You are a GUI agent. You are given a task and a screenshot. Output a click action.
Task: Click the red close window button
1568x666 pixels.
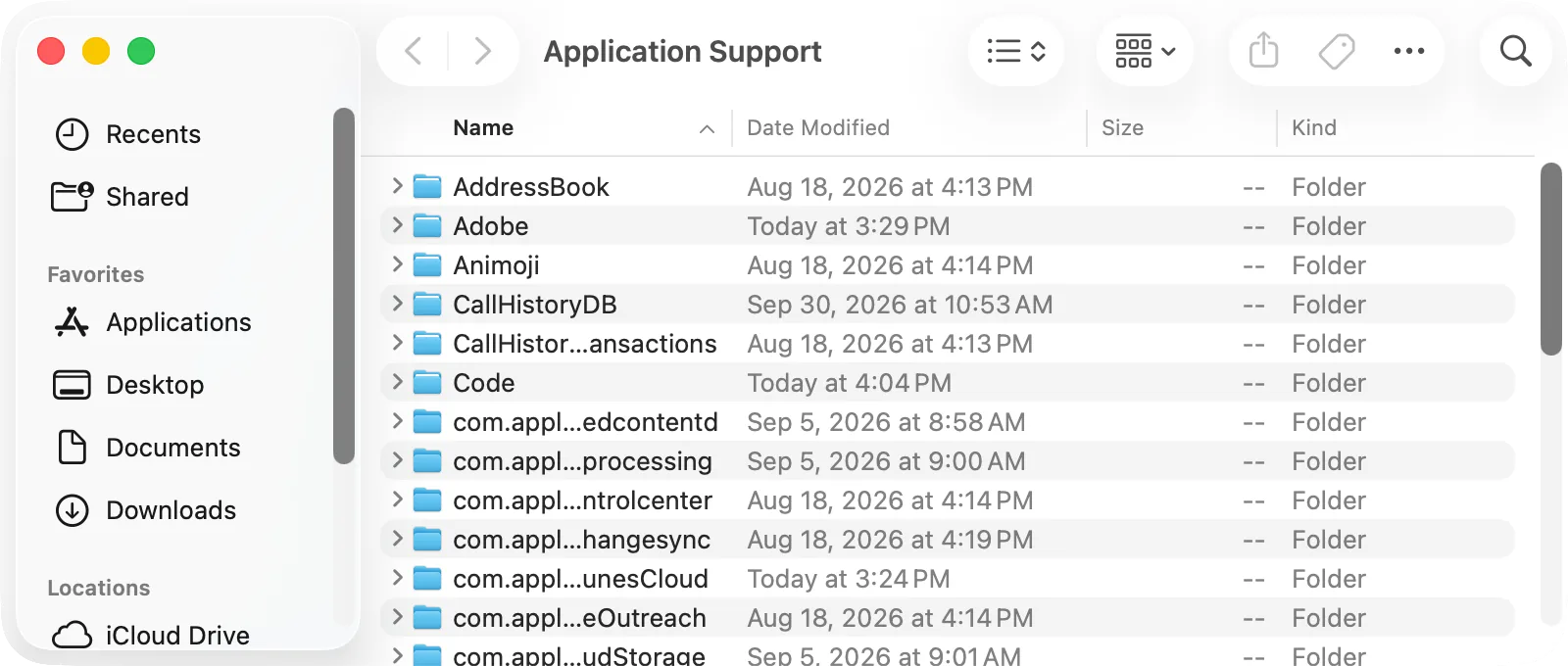(51, 51)
